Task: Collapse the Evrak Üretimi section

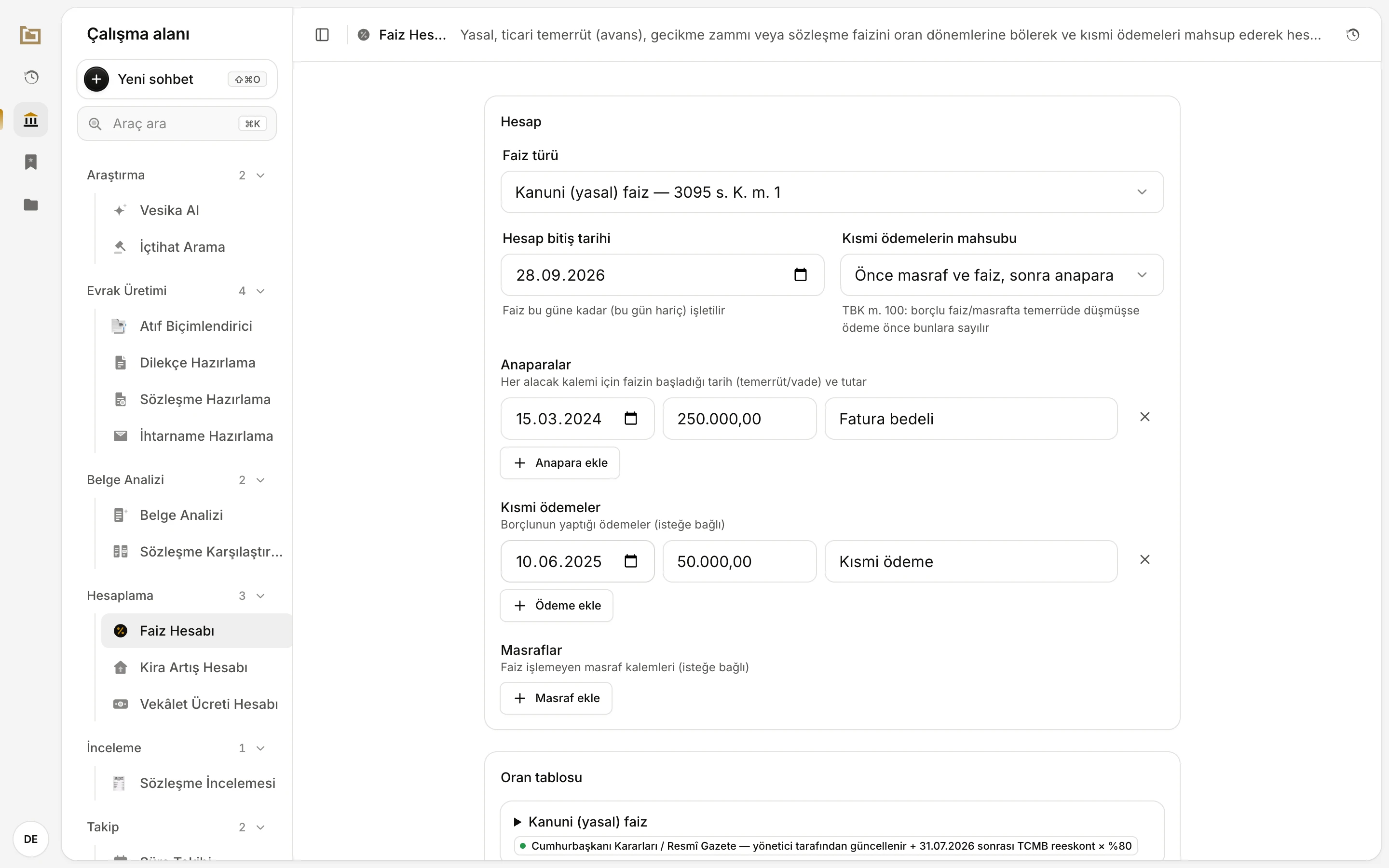Action: pos(260,291)
